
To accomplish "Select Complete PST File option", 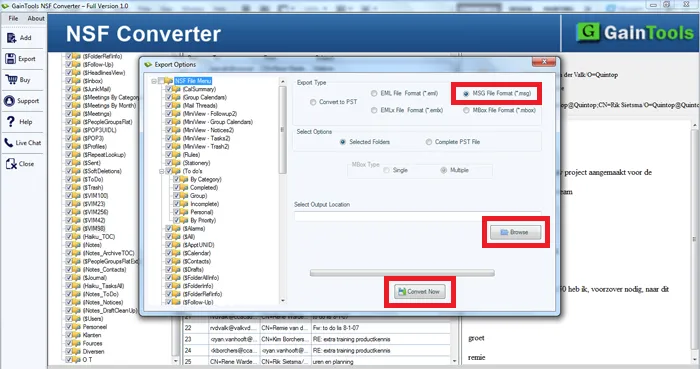I will point(429,142).
